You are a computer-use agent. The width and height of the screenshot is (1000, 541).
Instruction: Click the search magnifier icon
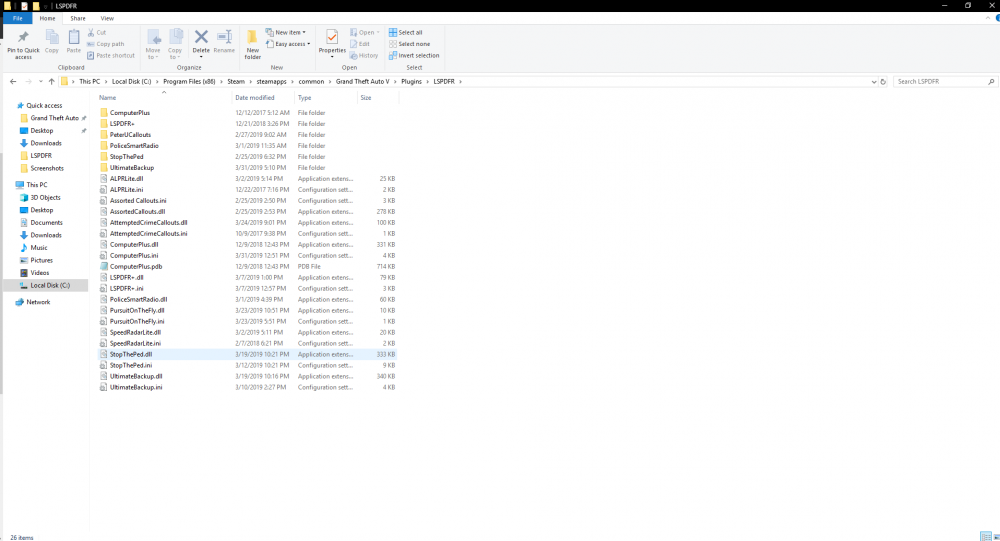pyautogui.click(x=991, y=82)
